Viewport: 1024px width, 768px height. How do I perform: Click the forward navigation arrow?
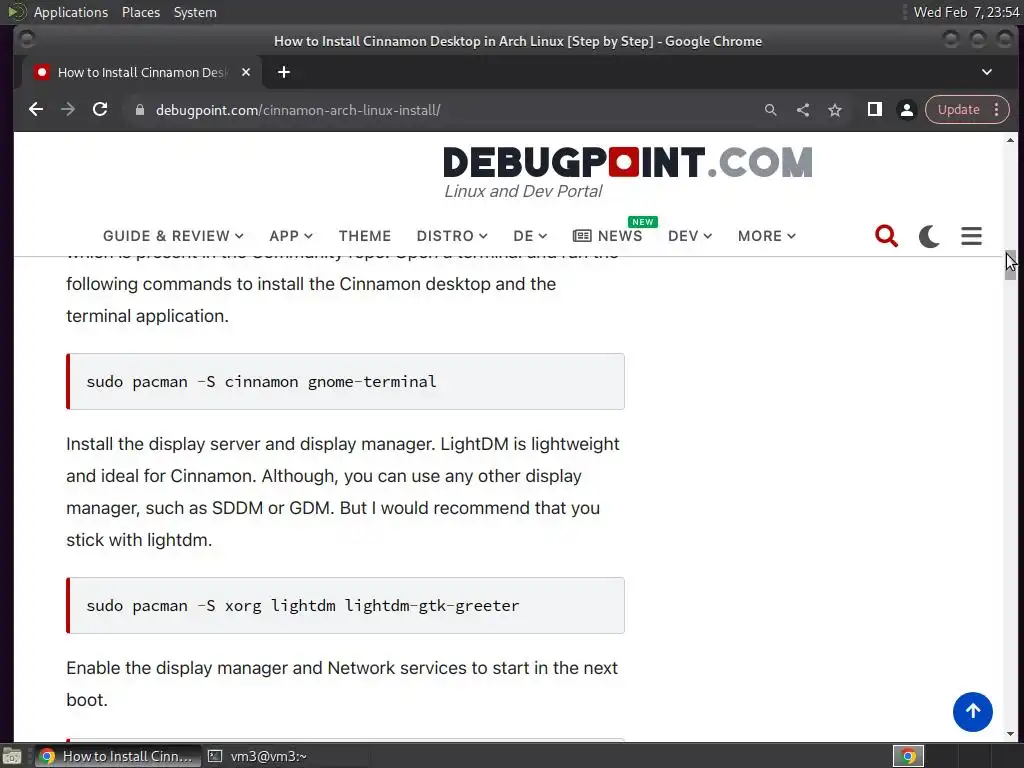tap(68, 110)
